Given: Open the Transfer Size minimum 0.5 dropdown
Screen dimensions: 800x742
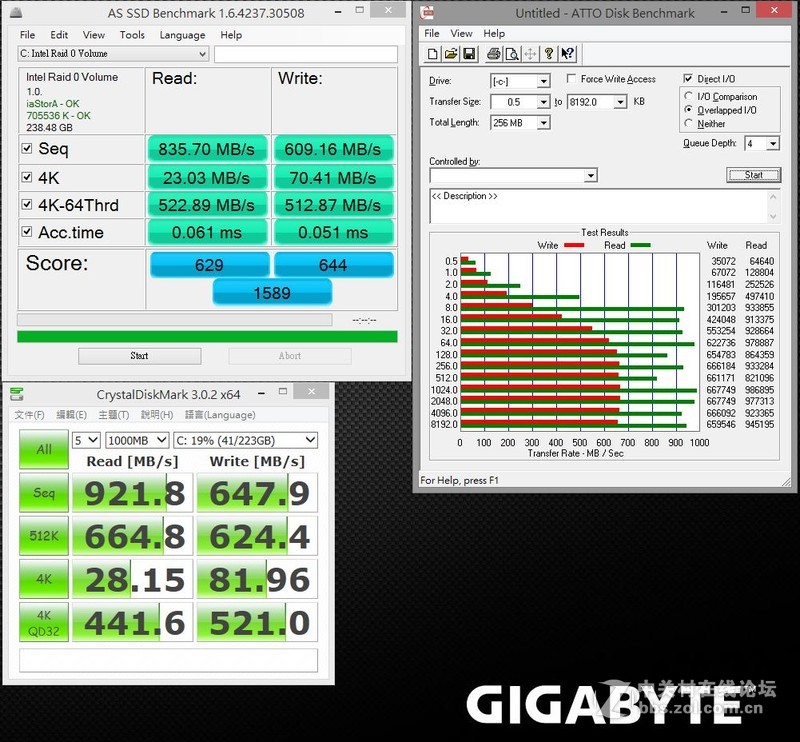Looking at the screenshot, I should coord(544,102).
